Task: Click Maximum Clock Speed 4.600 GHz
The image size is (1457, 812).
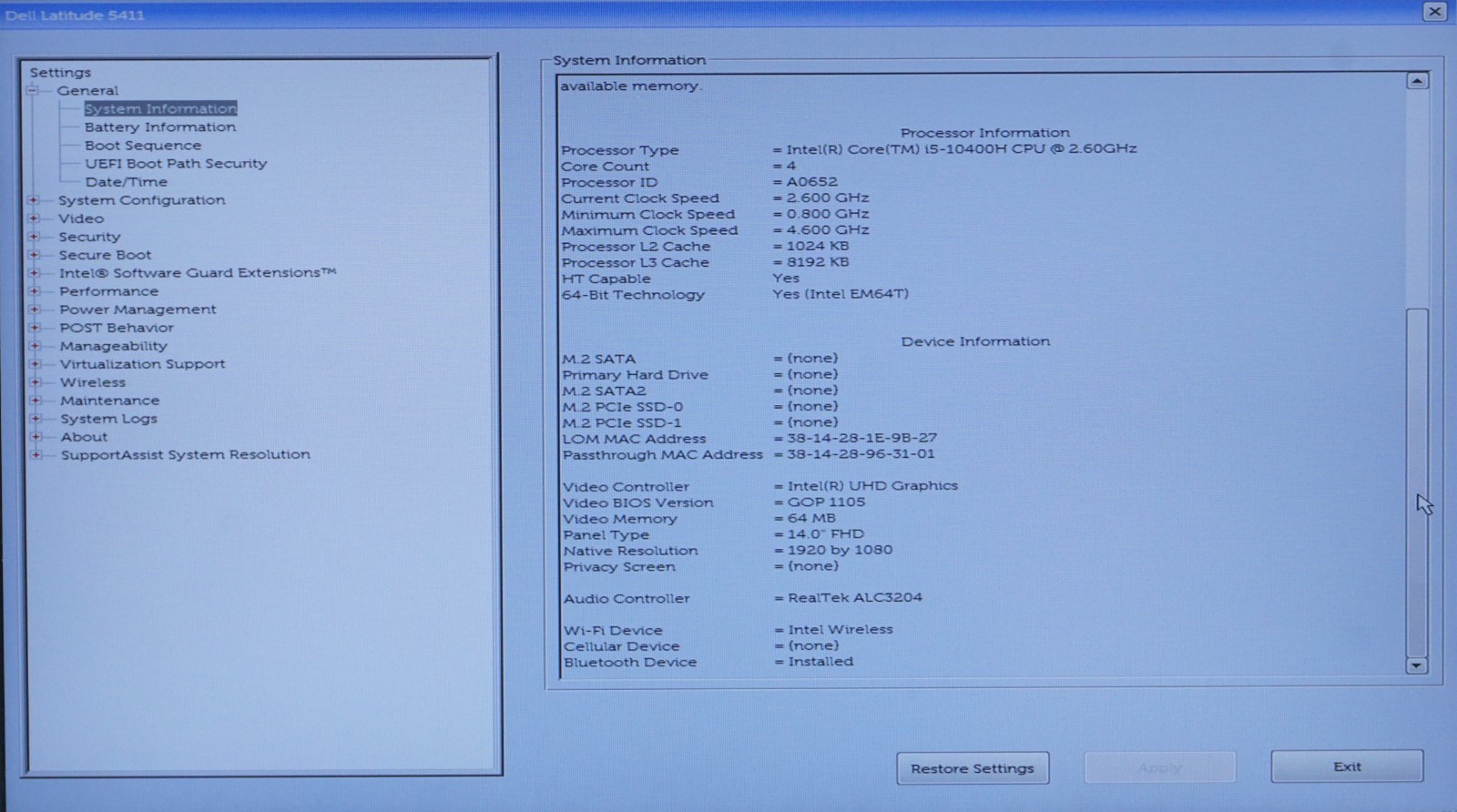Action: tap(828, 229)
